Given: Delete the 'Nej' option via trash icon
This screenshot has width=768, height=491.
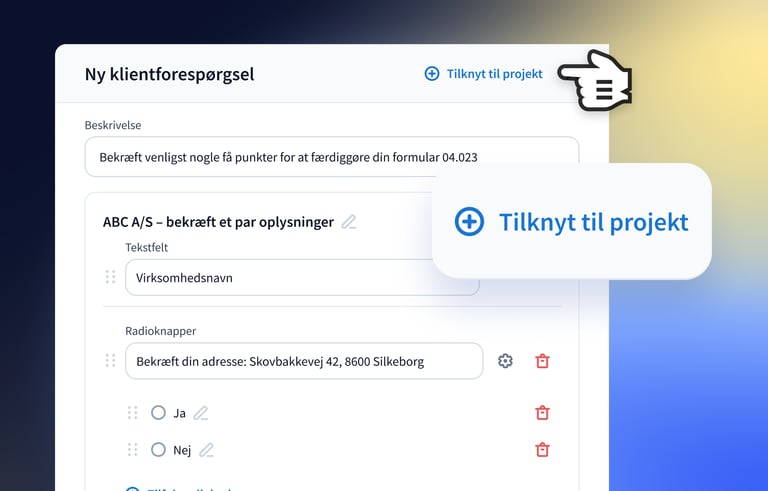Looking at the screenshot, I should point(542,450).
